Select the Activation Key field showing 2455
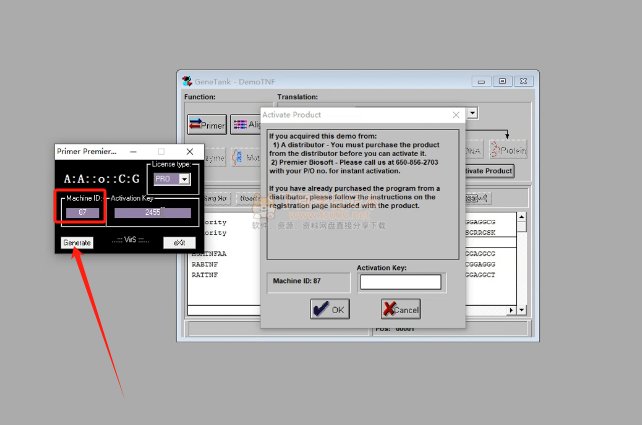 point(152,212)
